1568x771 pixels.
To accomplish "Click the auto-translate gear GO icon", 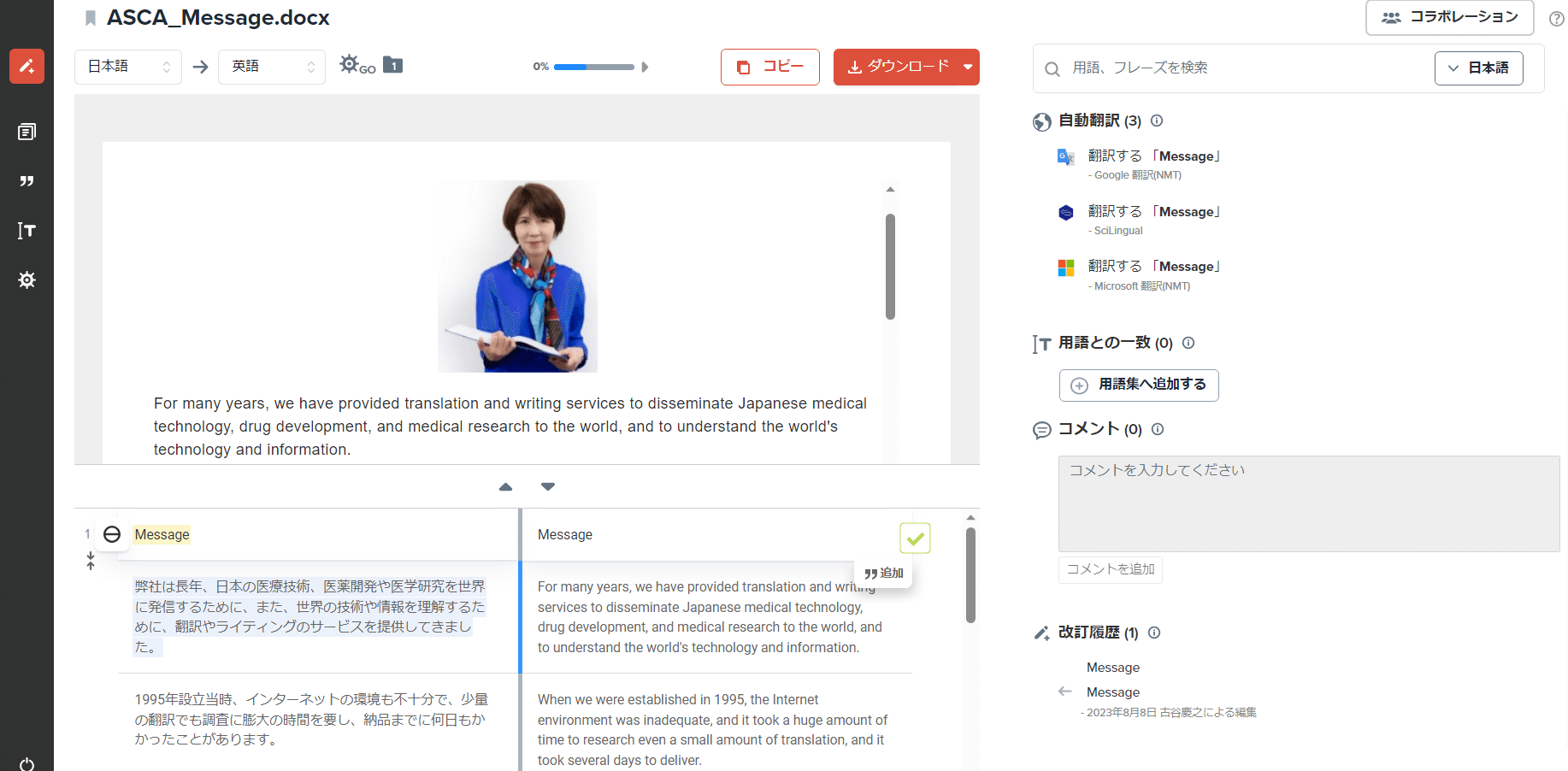I will [x=357, y=65].
